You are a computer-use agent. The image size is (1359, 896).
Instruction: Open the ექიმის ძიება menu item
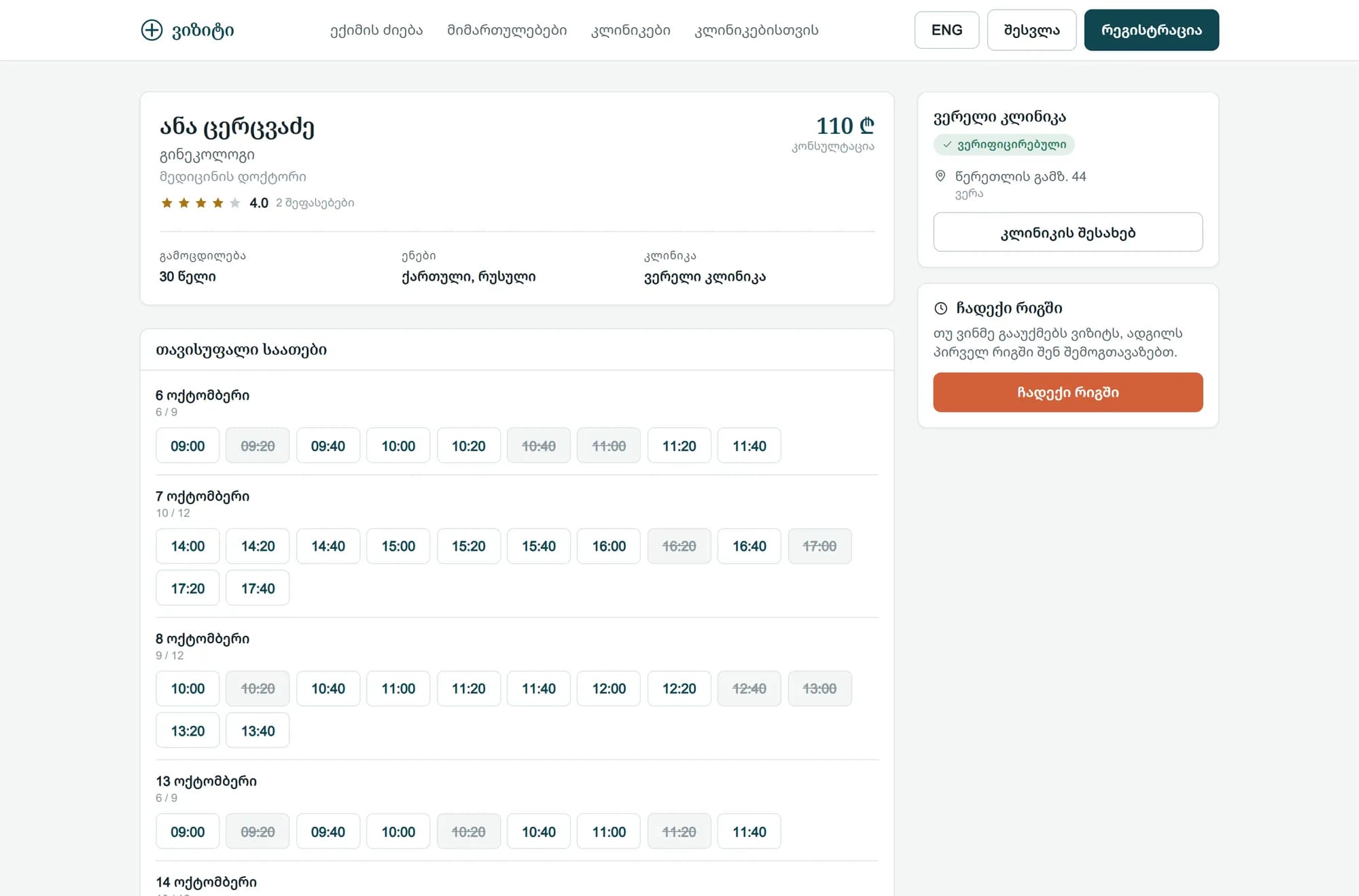(x=376, y=30)
